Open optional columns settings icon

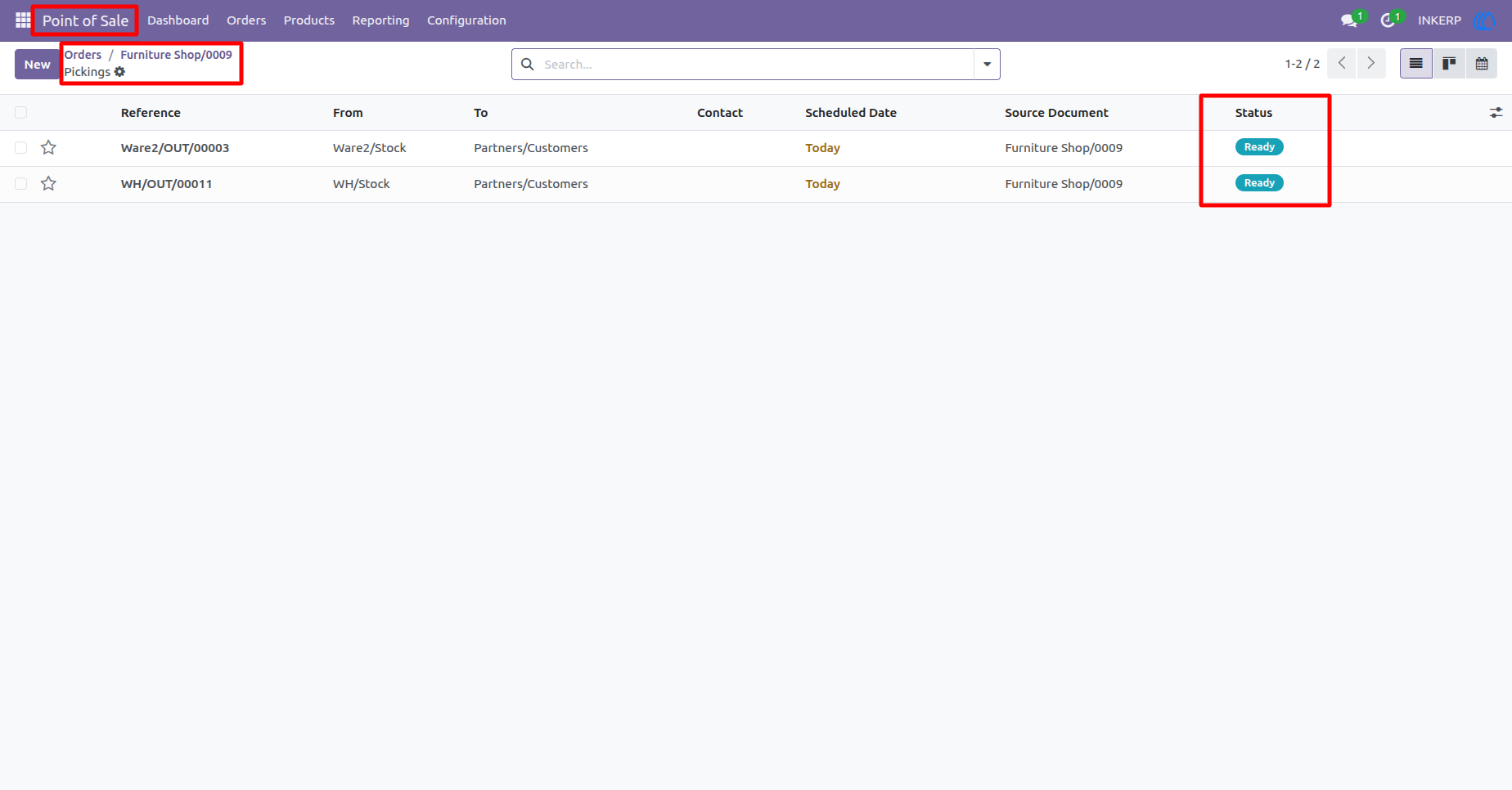click(1496, 113)
